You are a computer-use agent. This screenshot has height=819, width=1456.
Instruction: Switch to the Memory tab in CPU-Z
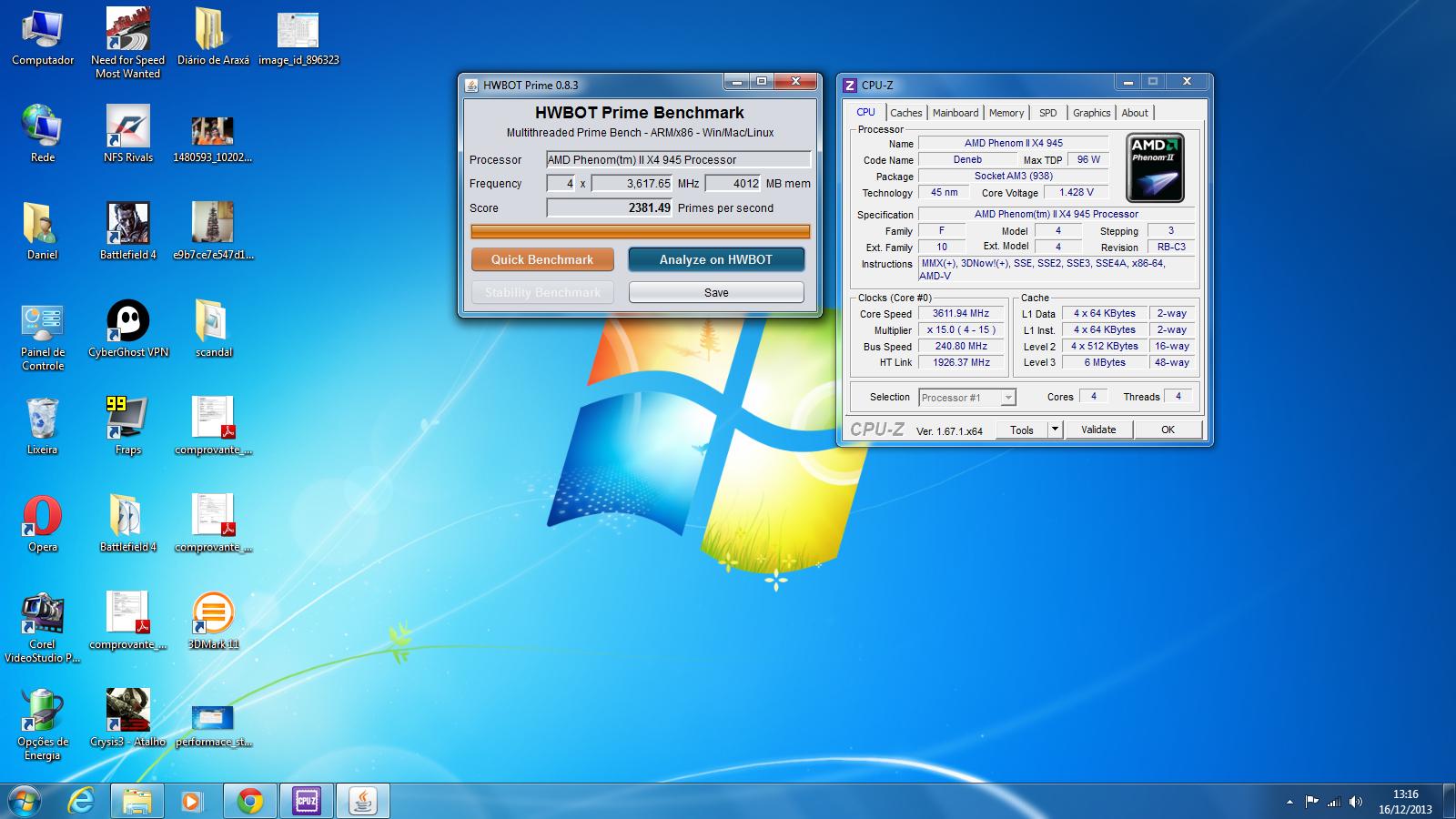[1006, 113]
